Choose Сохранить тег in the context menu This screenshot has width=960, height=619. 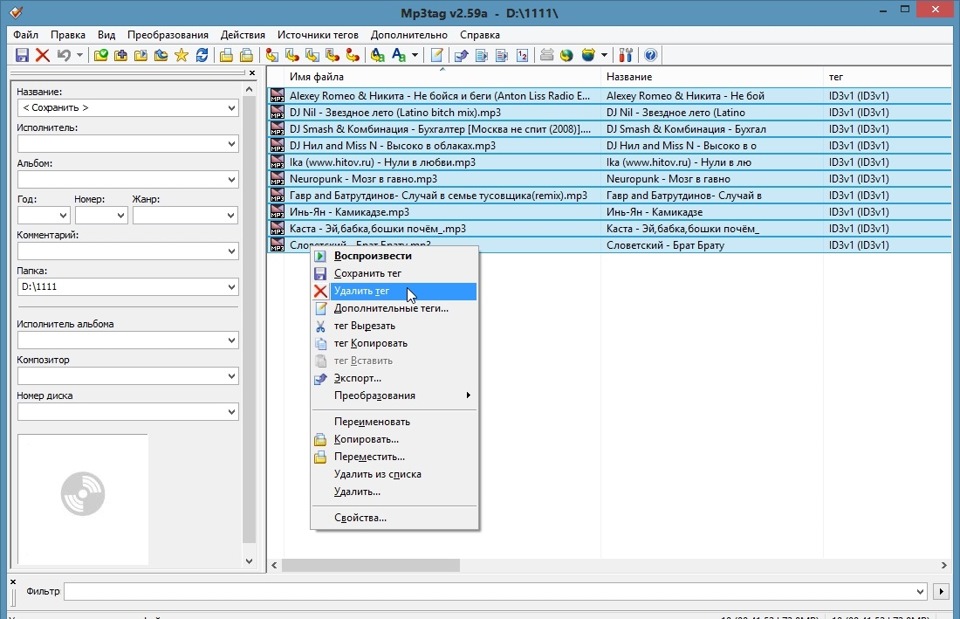click(394, 274)
